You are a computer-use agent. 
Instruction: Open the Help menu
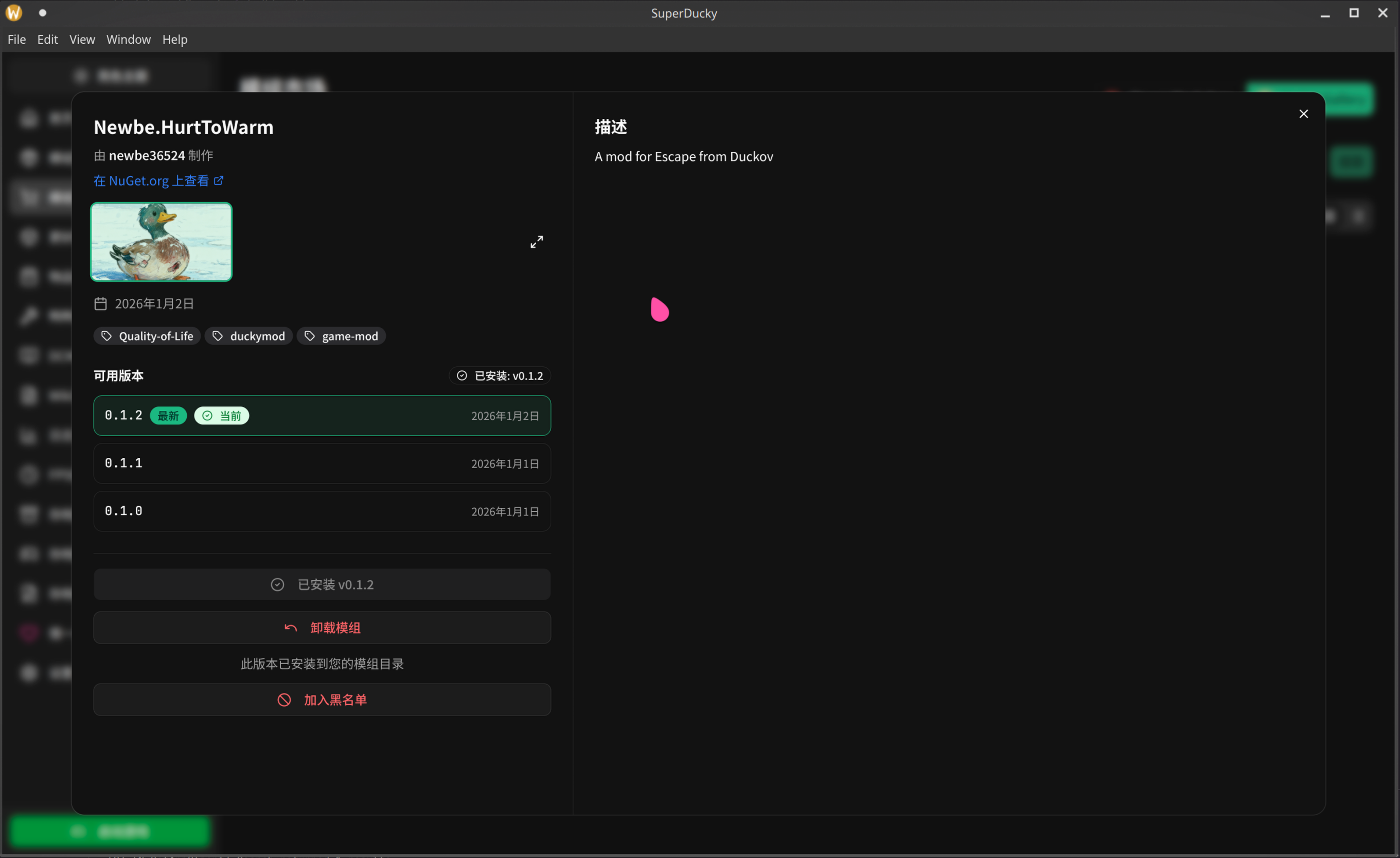point(174,39)
